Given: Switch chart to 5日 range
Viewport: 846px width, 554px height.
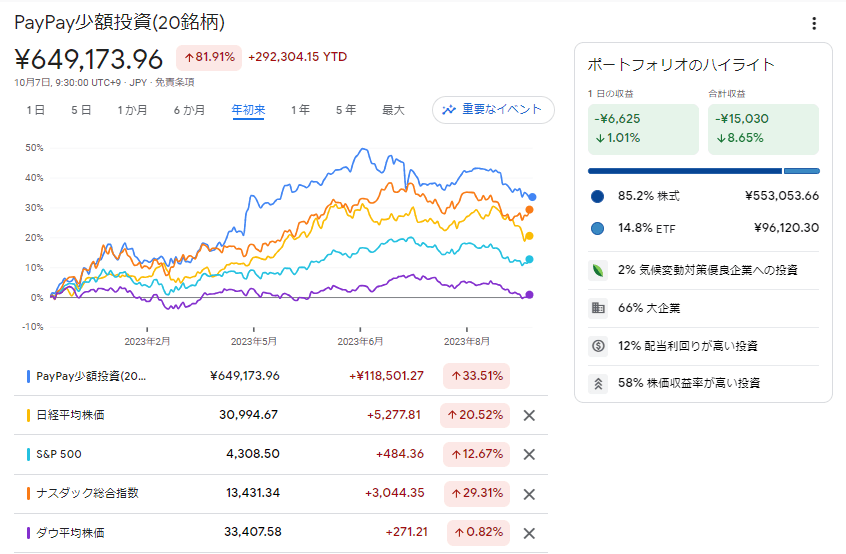Looking at the screenshot, I should (81, 110).
